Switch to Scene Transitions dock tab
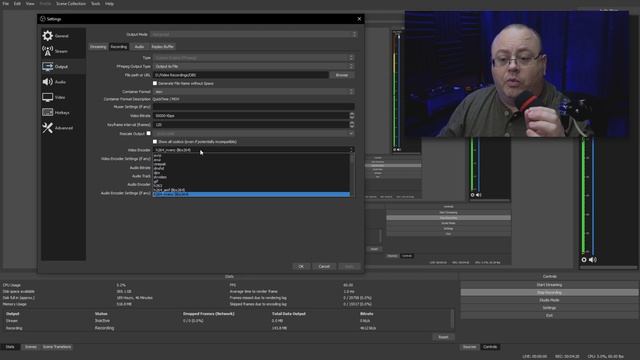 click(57, 347)
